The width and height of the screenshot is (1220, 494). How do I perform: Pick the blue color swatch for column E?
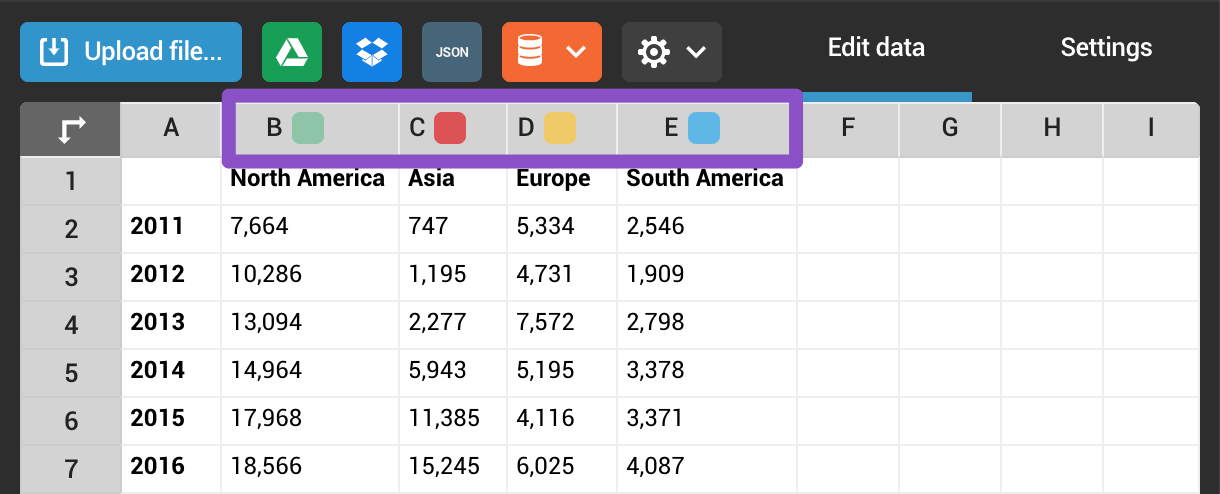pos(704,128)
